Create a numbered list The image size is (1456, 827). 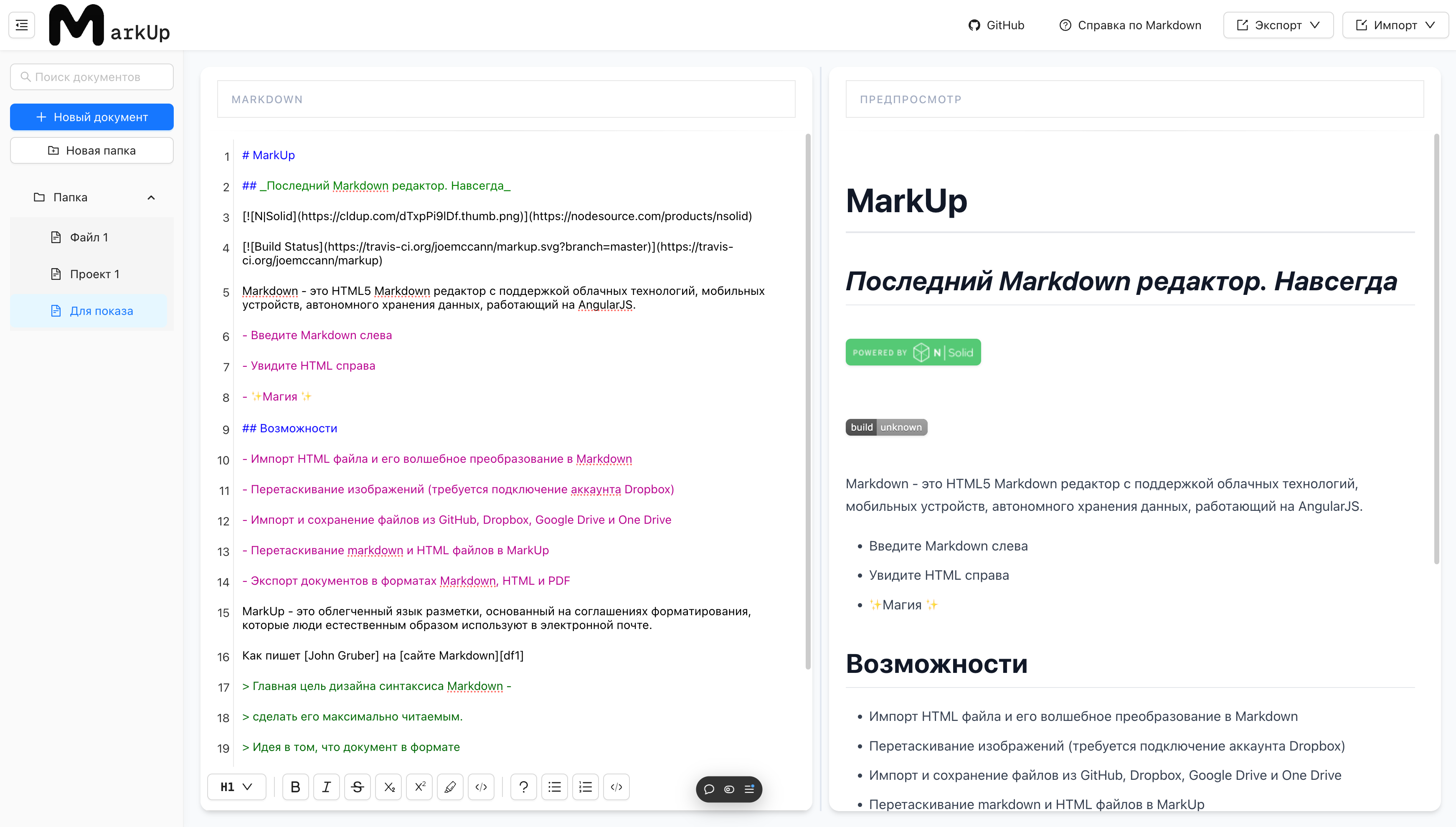coord(586,786)
